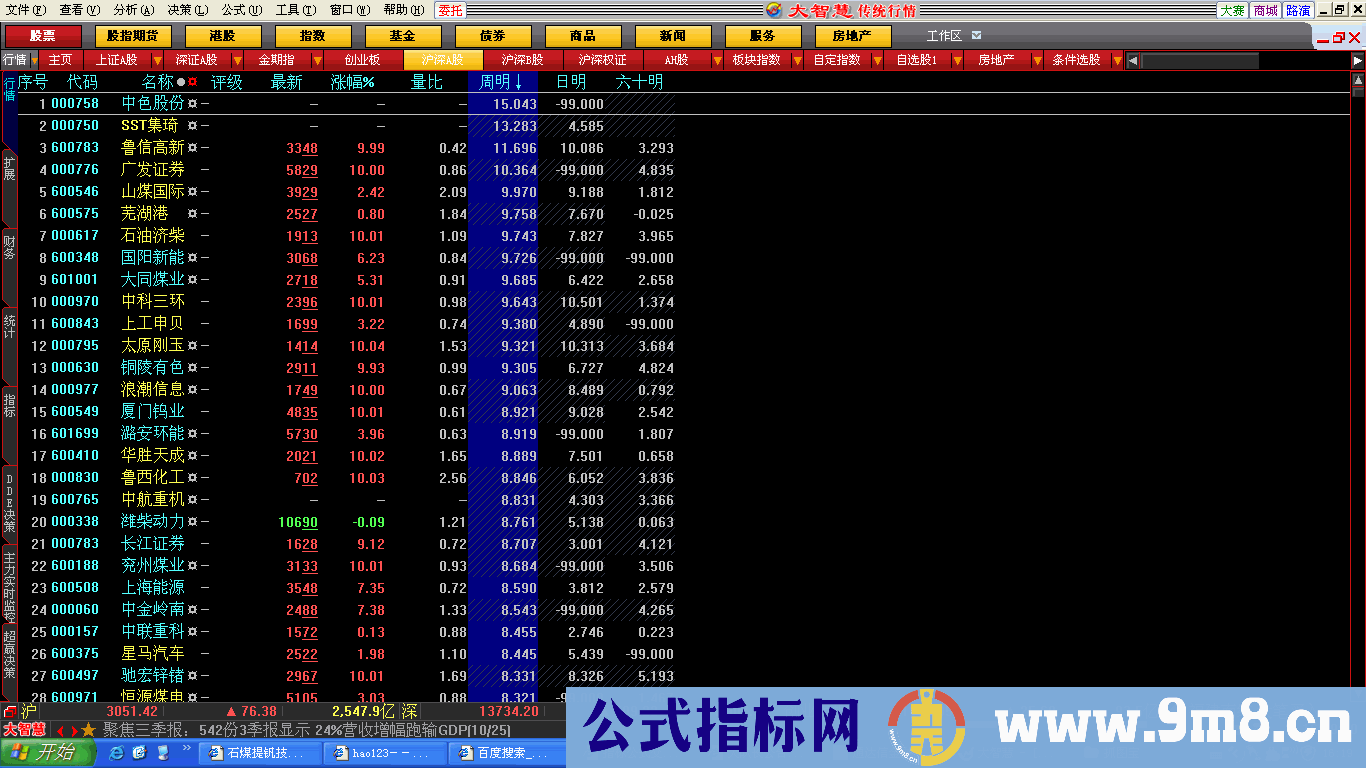Click the red window icon beside 沪 index
Image resolution: width=1366 pixels, height=768 pixels.
9,711
